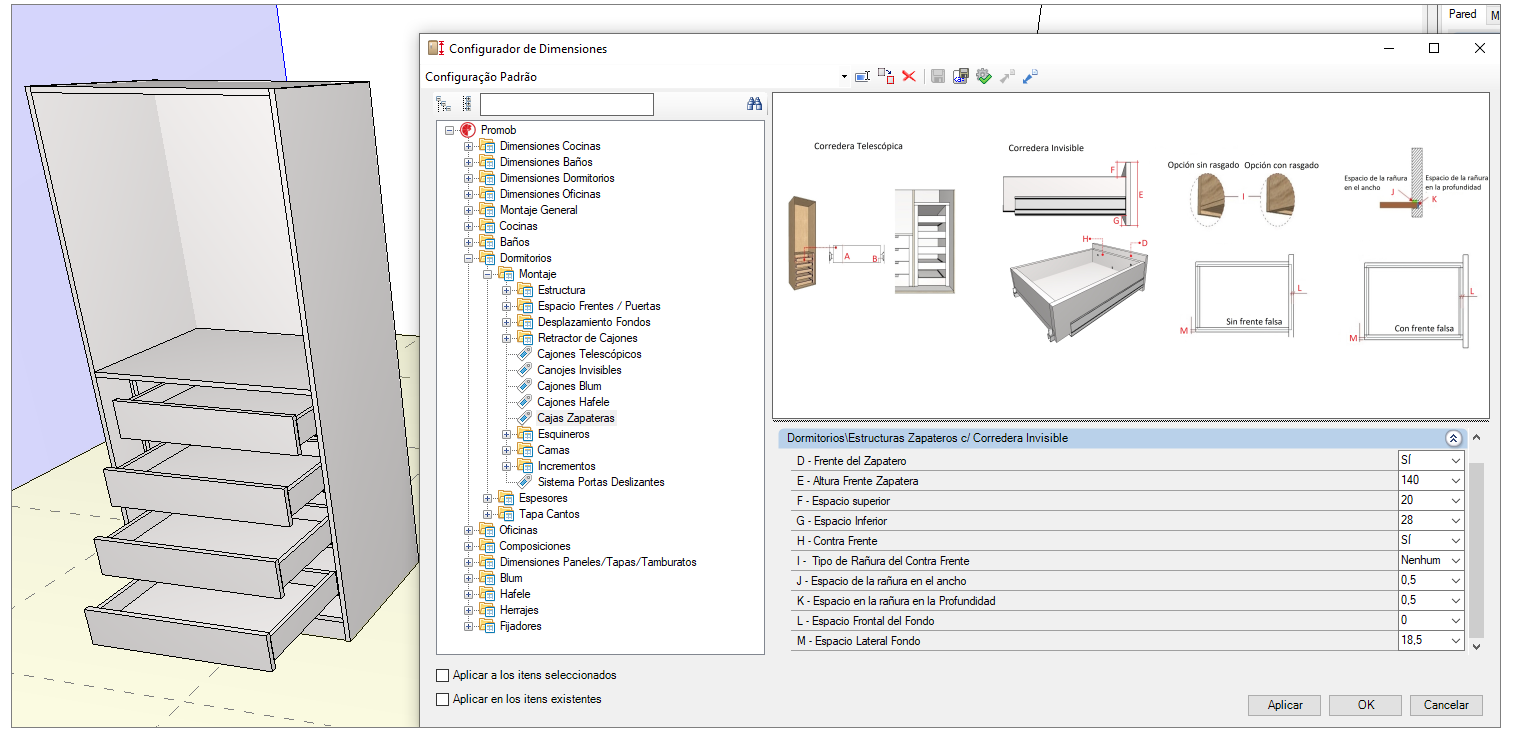
Task: Click the Cancelar button
Action: tap(1446, 705)
